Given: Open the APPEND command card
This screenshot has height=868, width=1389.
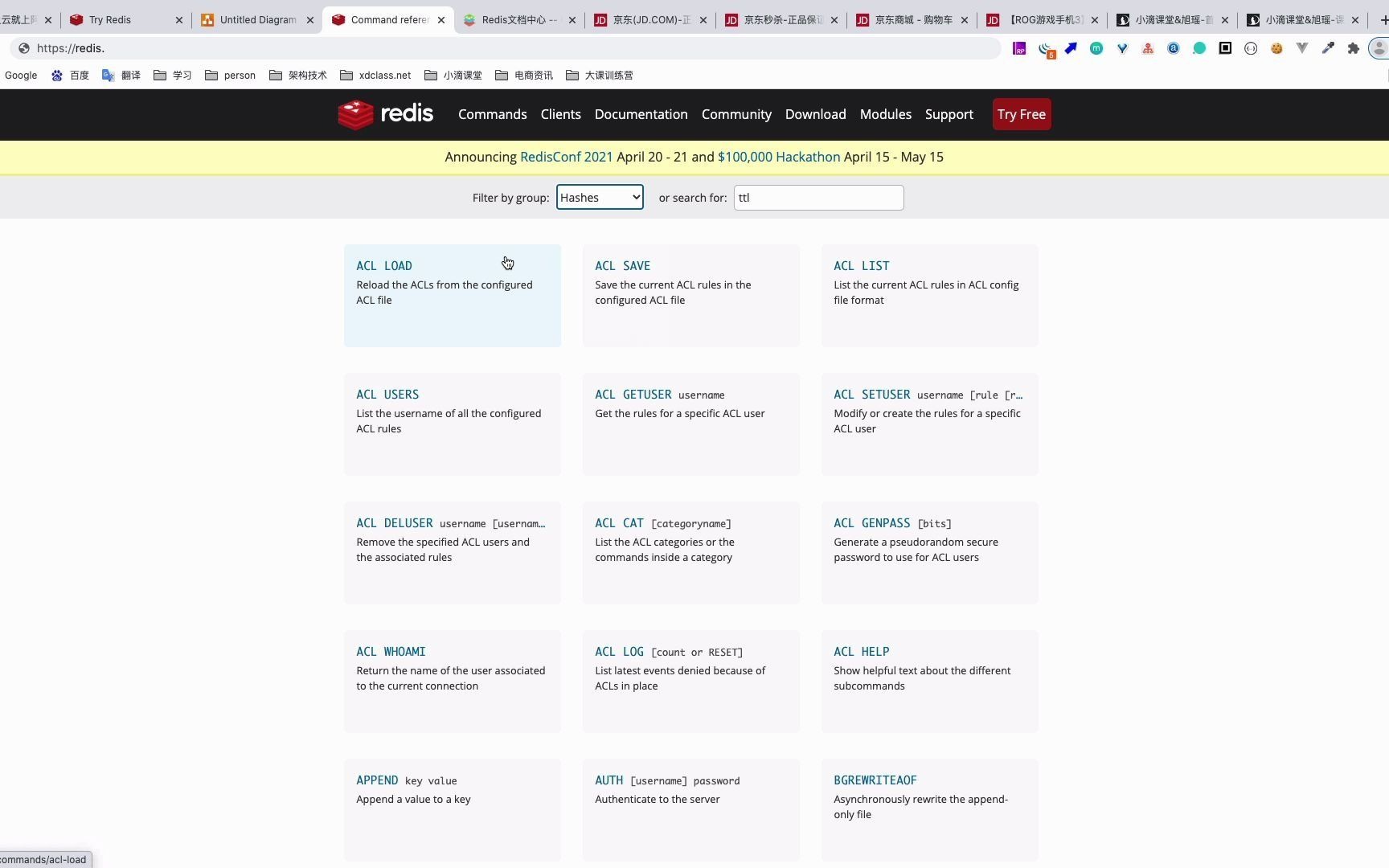Looking at the screenshot, I should [x=453, y=810].
